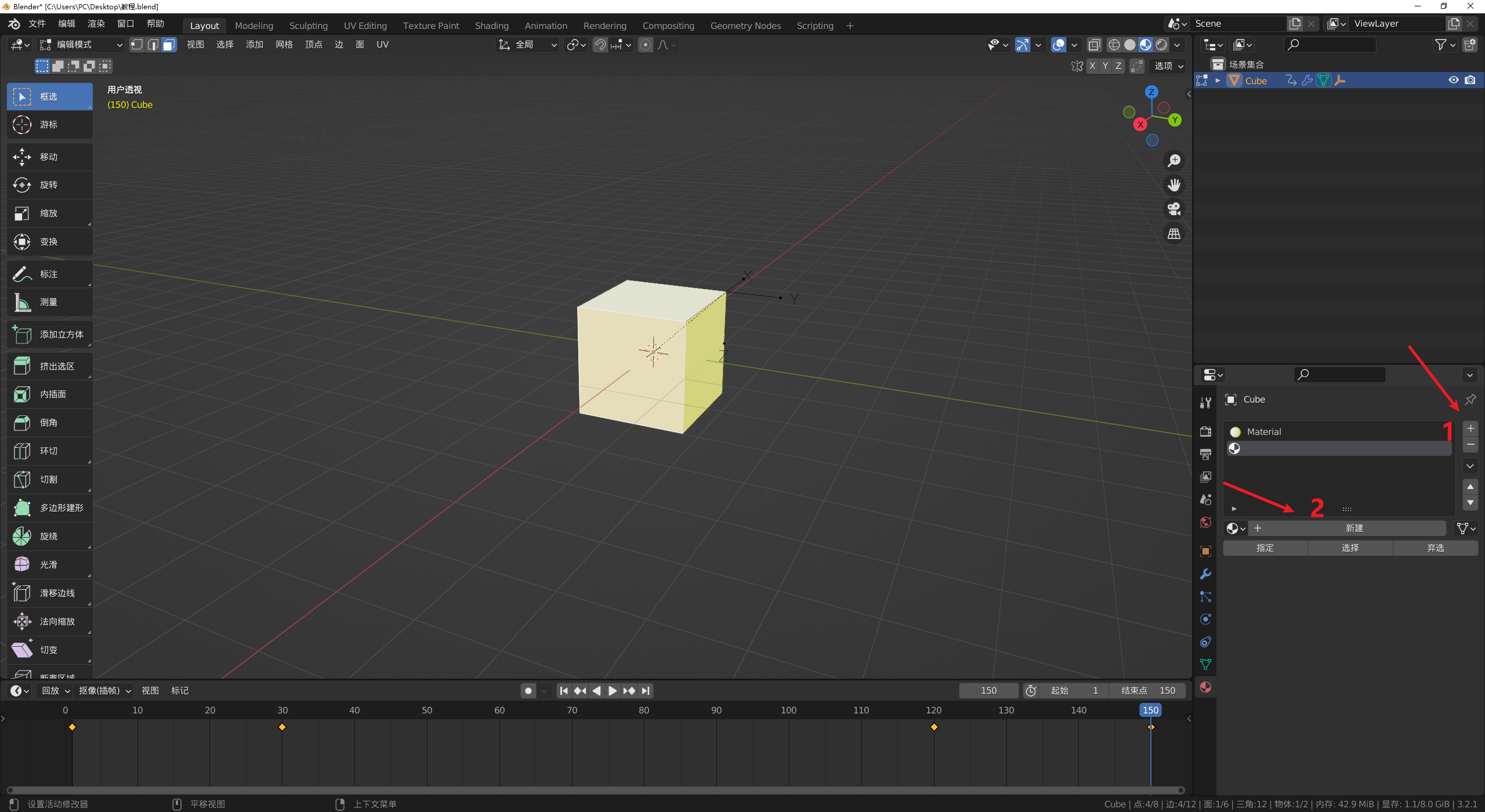Click the New (新建) material button

pyautogui.click(x=1353, y=528)
